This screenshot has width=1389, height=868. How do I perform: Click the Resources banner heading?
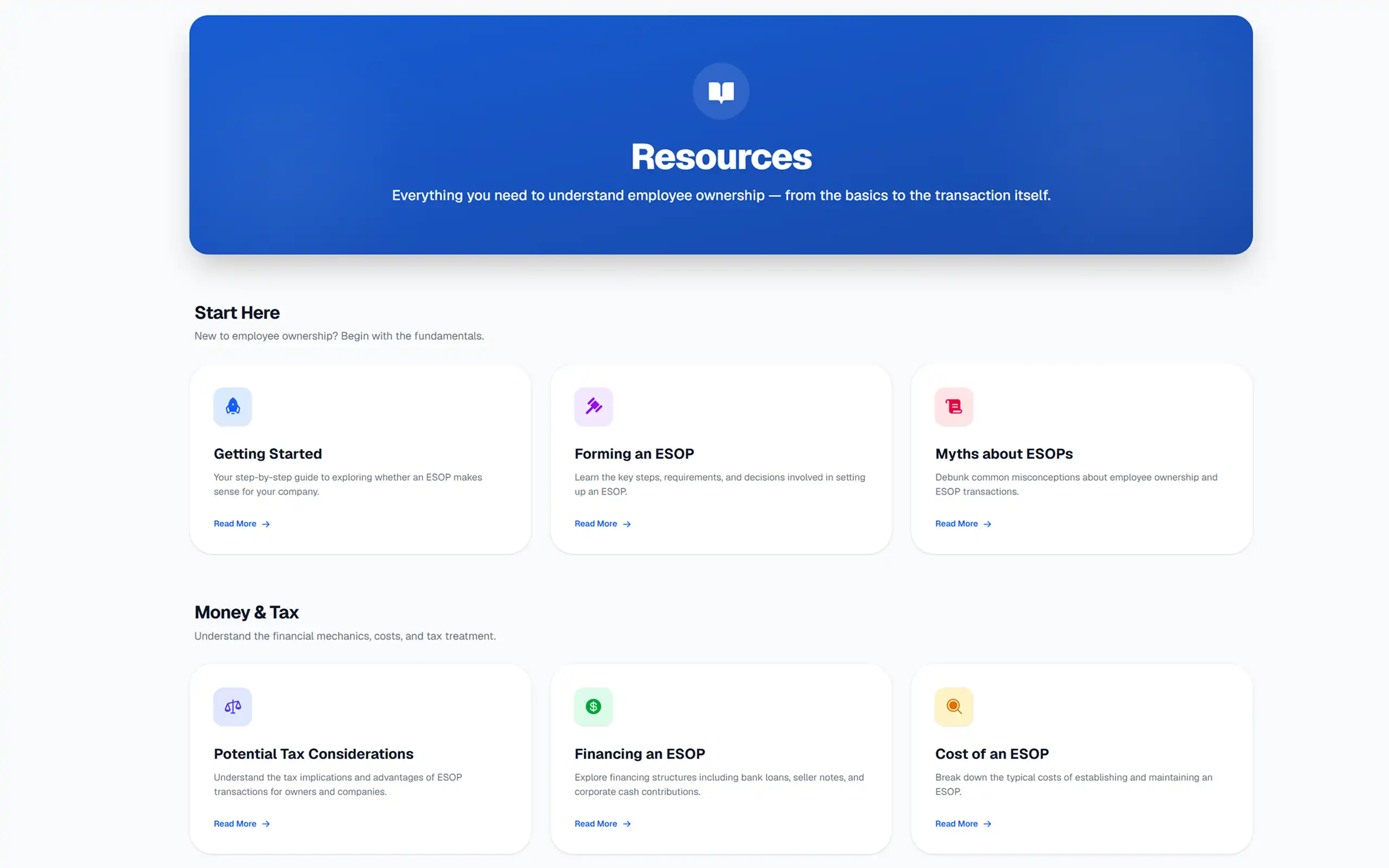[x=722, y=157]
